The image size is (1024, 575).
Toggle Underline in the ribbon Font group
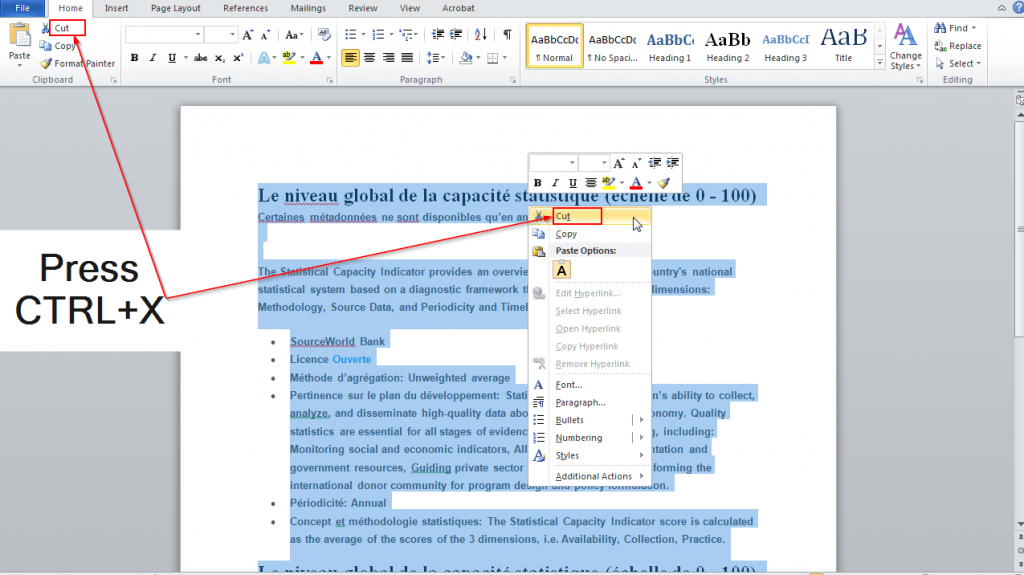coord(172,58)
